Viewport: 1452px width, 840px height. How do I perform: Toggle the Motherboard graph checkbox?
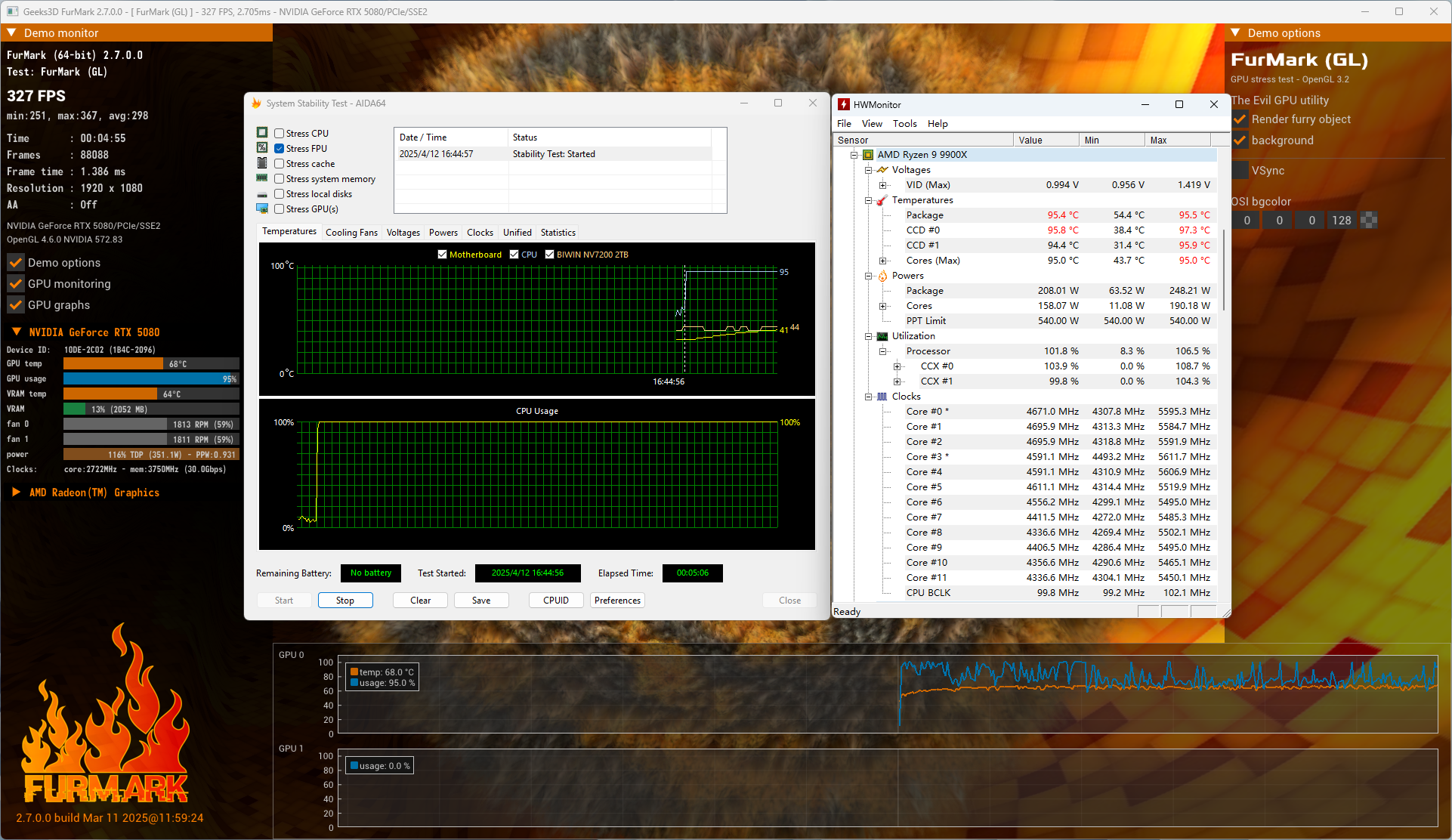(x=442, y=255)
